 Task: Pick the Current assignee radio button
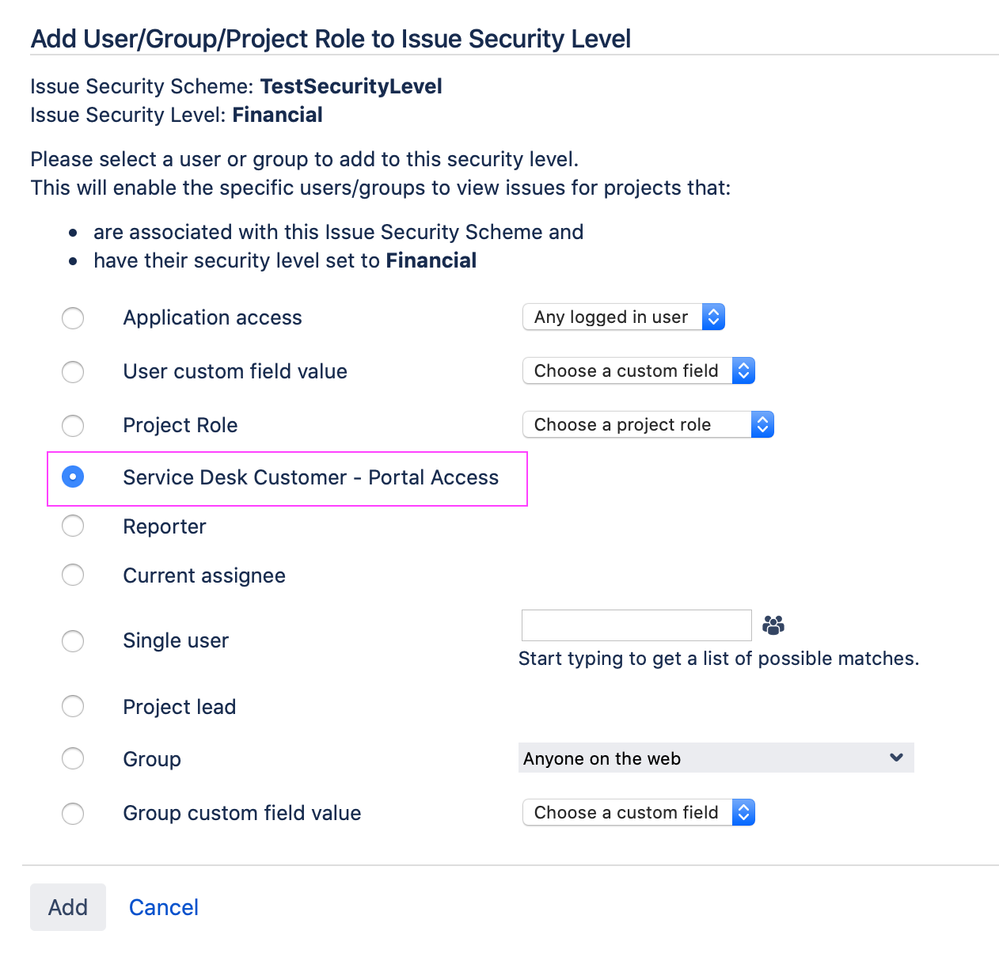[73, 575]
